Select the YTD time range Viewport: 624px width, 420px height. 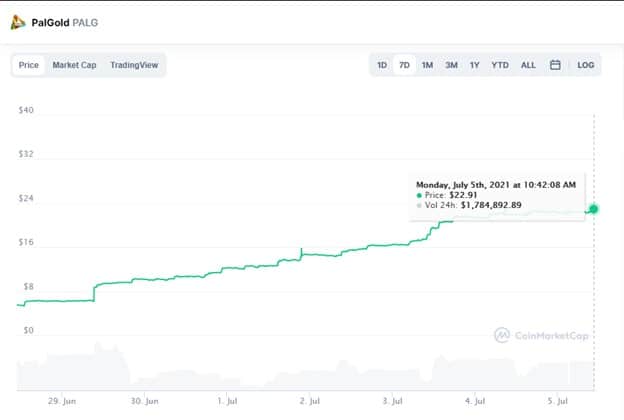click(500, 65)
